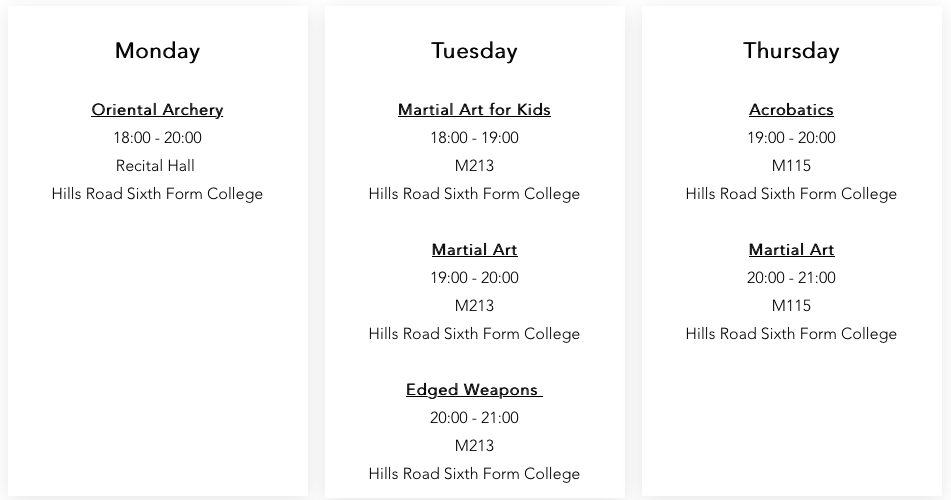Screen dimensions: 951x500
Task: Click the Recital Hall location text
Action: pyautogui.click(x=155, y=166)
